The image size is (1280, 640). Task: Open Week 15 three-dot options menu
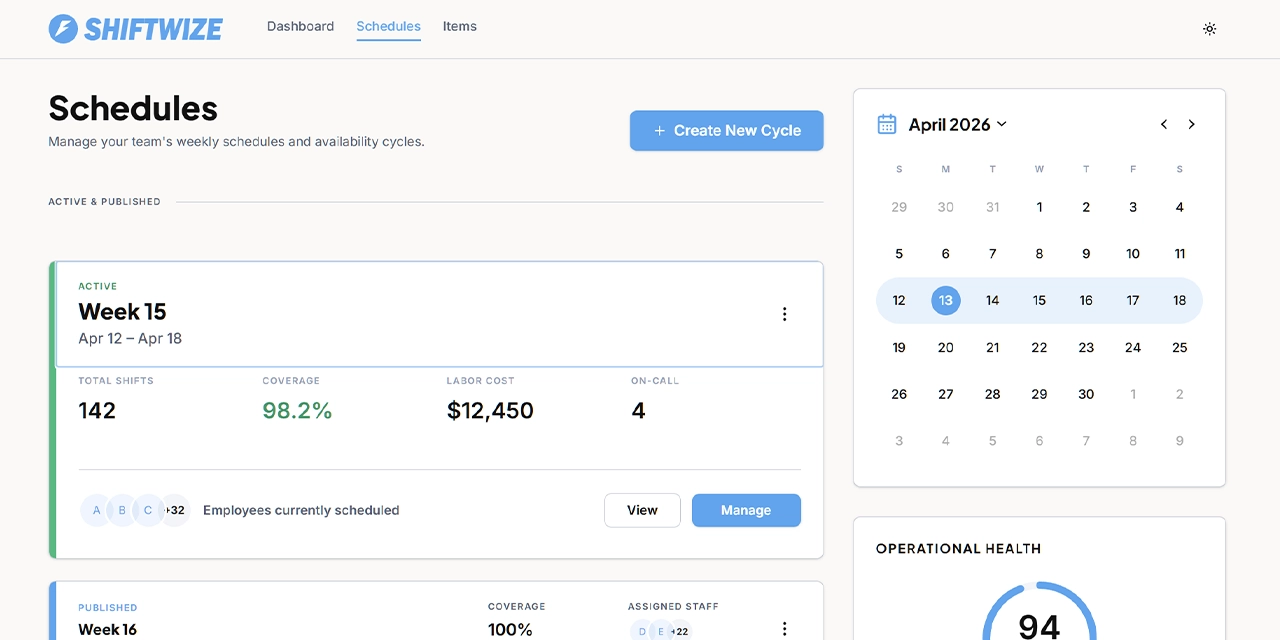coord(784,314)
